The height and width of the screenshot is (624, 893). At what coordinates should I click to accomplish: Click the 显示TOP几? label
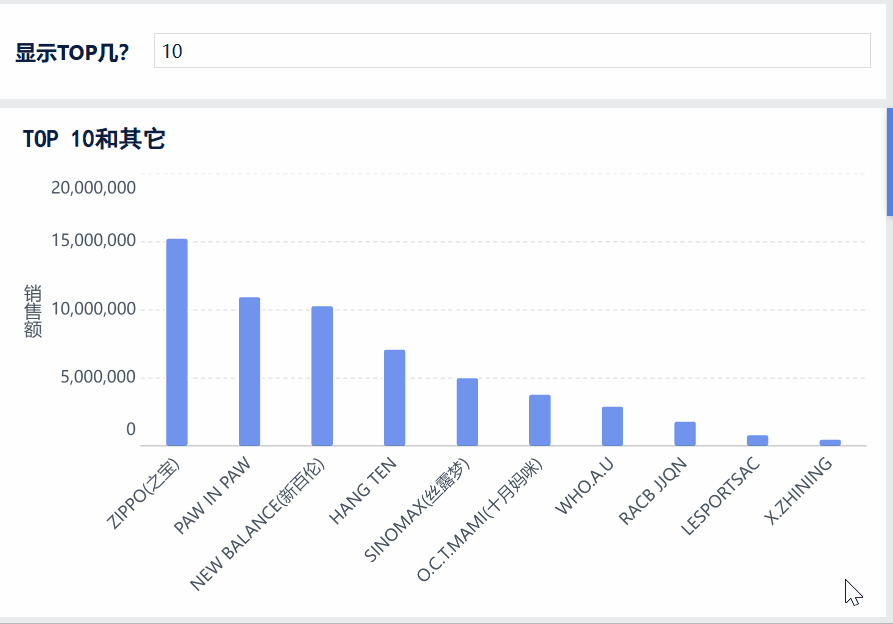pos(72,52)
